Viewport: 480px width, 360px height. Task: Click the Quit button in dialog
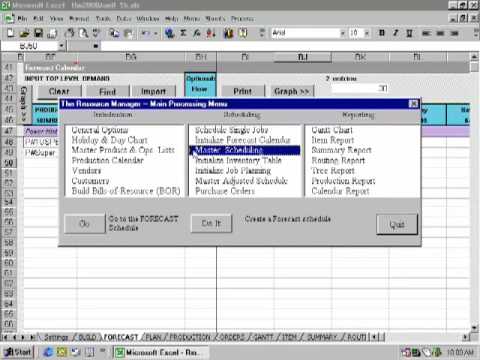coord(397,224)
